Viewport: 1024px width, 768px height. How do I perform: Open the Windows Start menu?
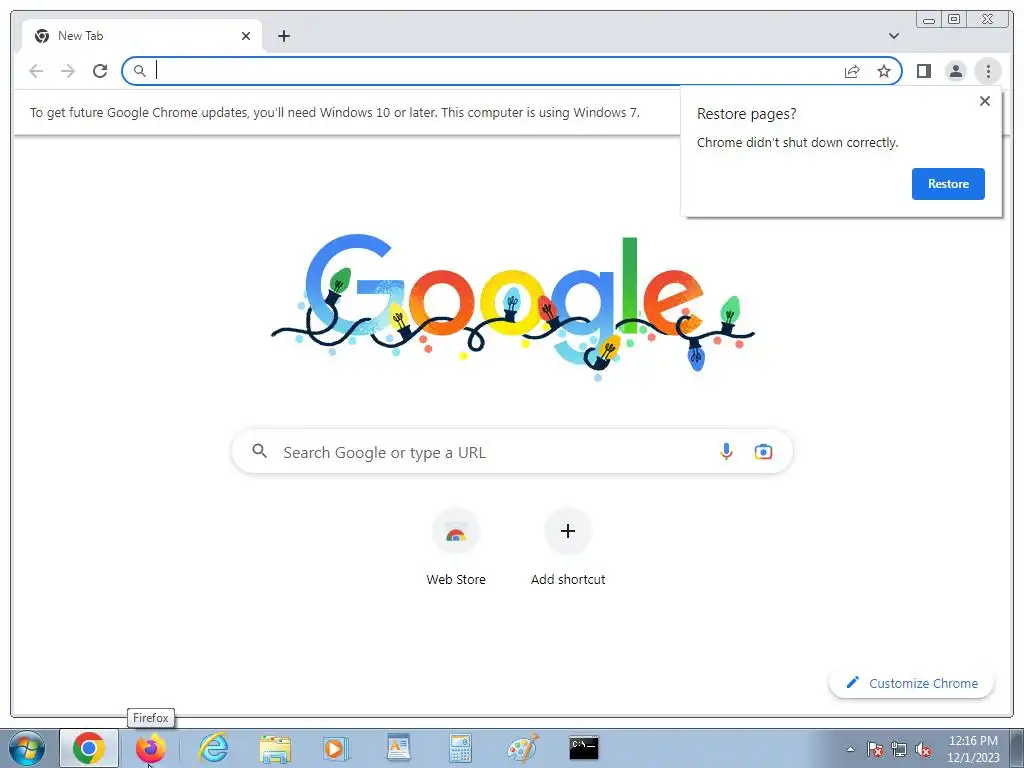[x=27, y=748]
